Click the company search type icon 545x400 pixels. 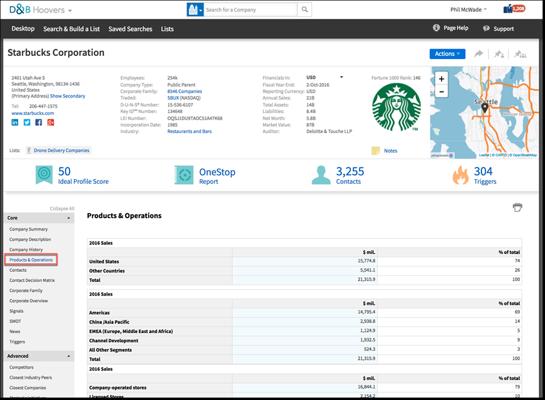[x=193, y=10]
